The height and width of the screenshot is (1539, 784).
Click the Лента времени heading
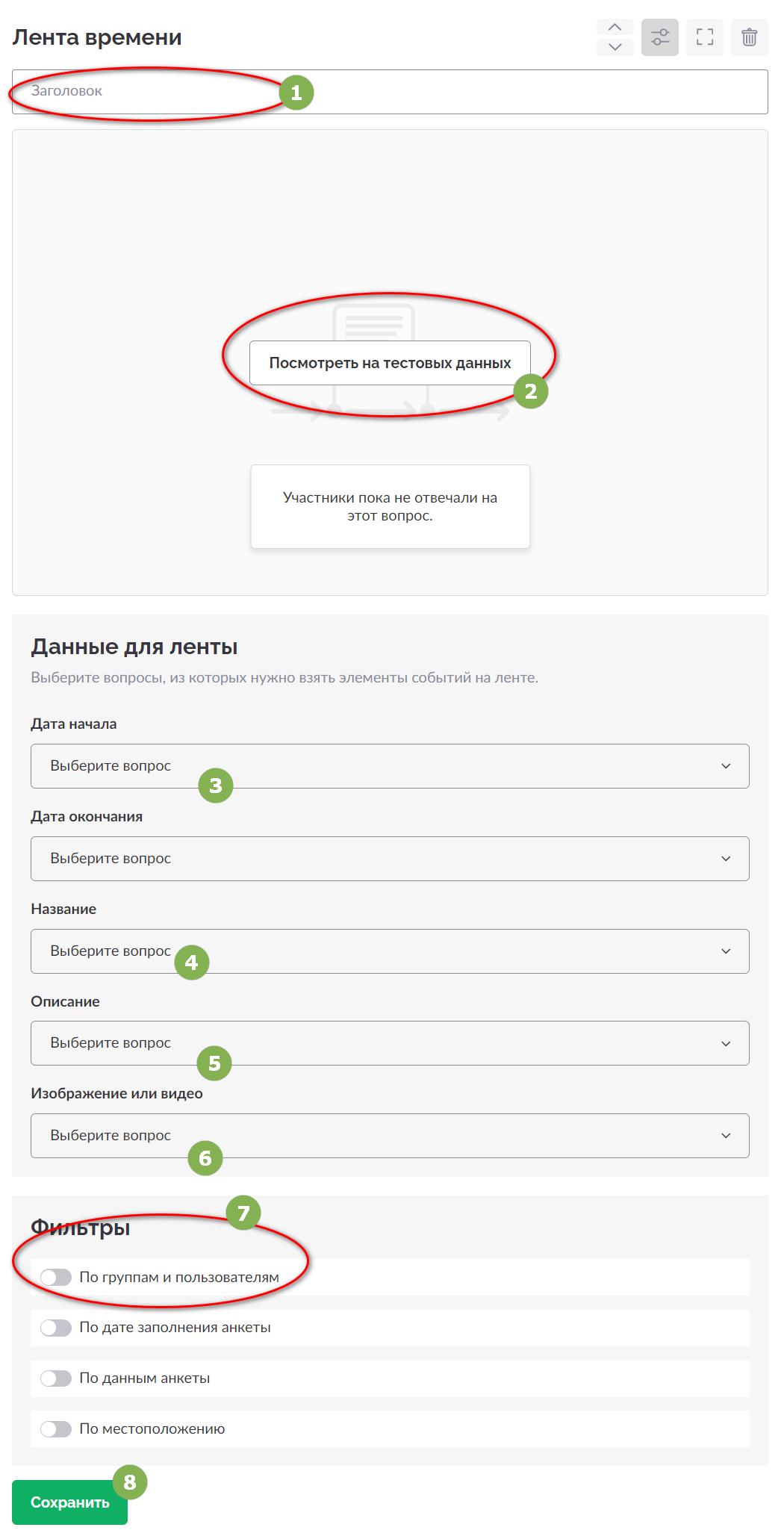coord(97,37)
